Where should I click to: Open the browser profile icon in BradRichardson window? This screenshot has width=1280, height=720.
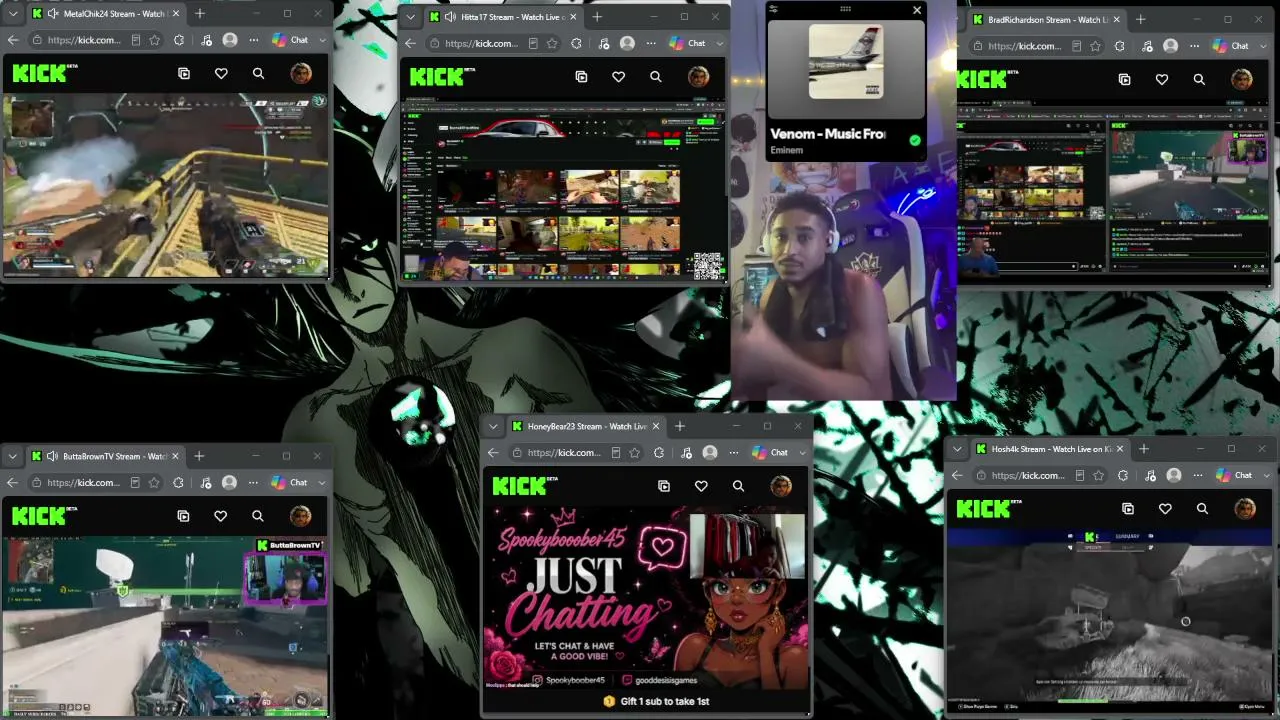click(1171, 46)
